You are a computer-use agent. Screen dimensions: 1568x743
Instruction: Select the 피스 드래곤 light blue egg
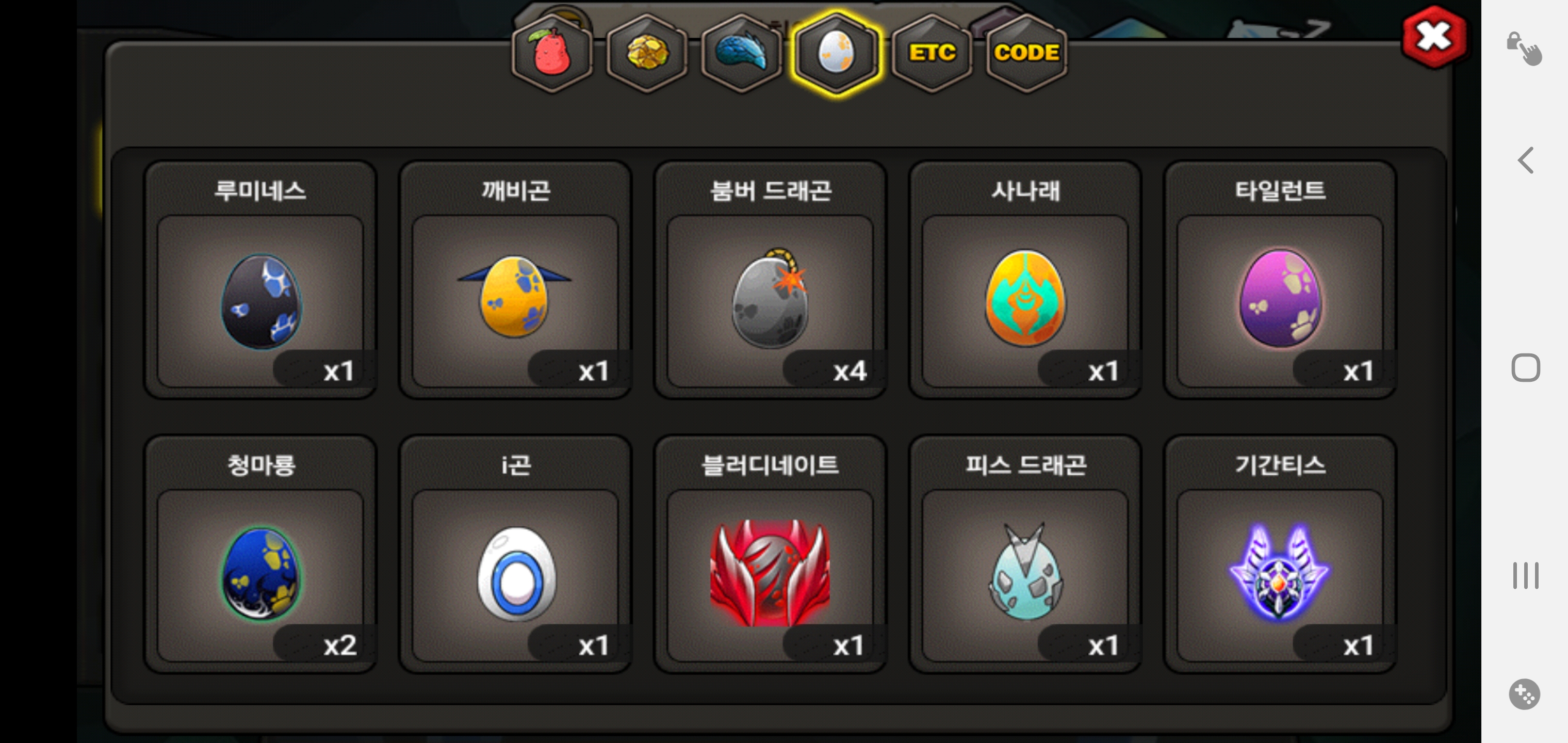tap(1025, 554)
